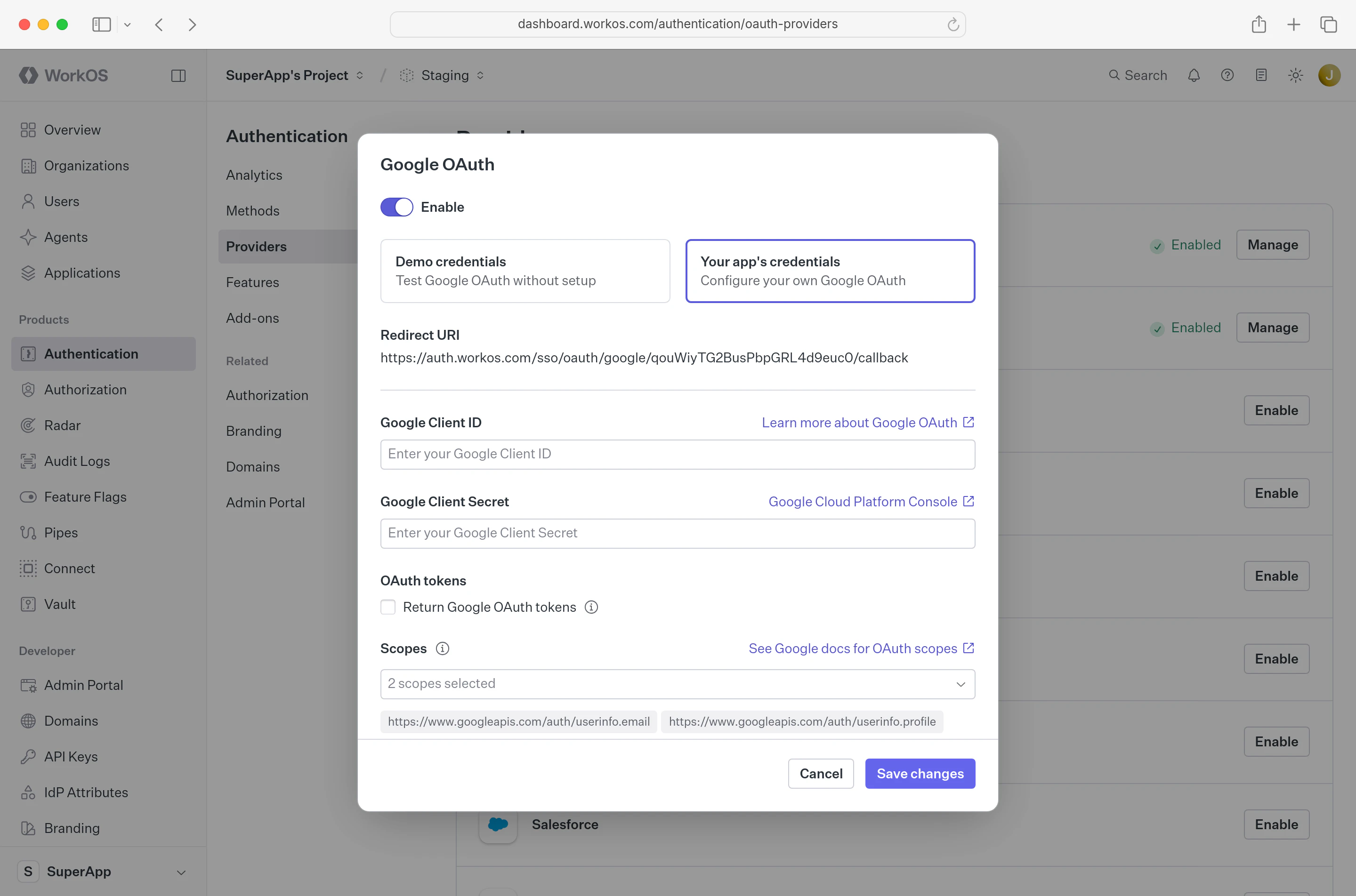Toggle theme with sun icon

(x=1295, y=75)
